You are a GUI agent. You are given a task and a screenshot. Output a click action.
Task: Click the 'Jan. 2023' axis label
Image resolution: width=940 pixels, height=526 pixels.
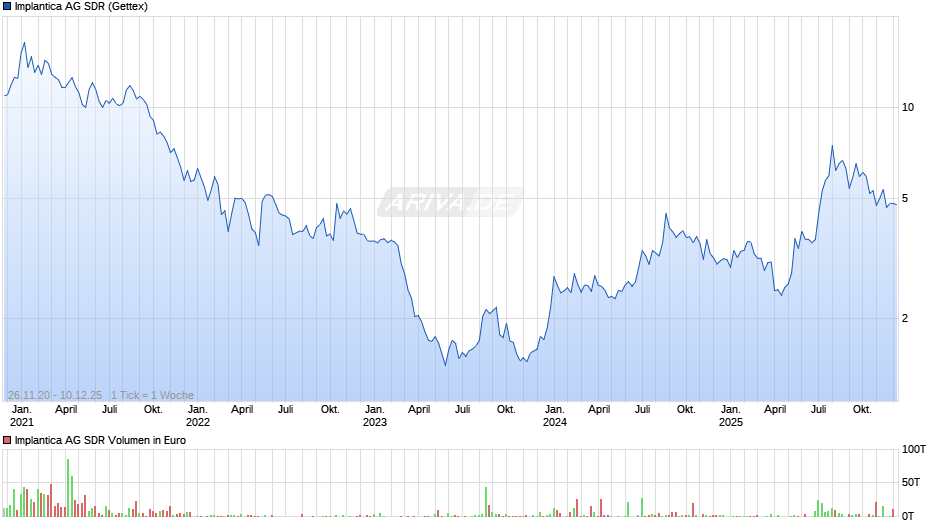coord(375,416)
